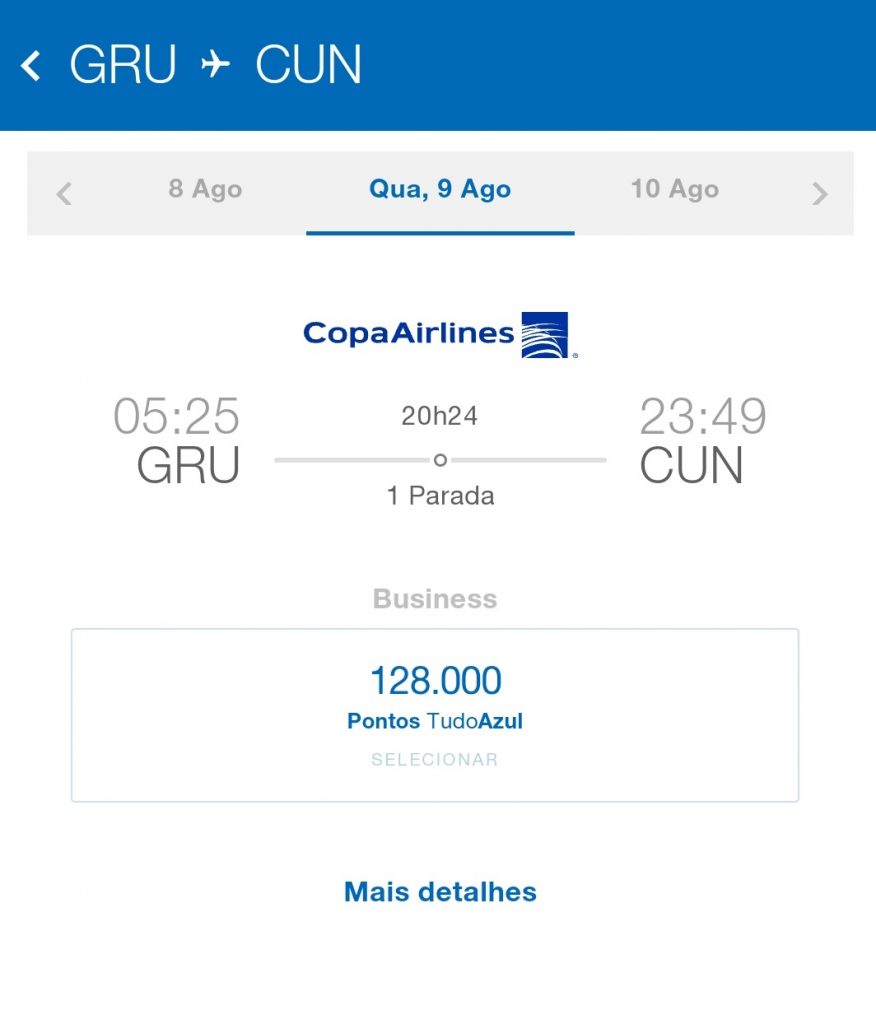Click the CUN destination code in the header

(308, 66)
